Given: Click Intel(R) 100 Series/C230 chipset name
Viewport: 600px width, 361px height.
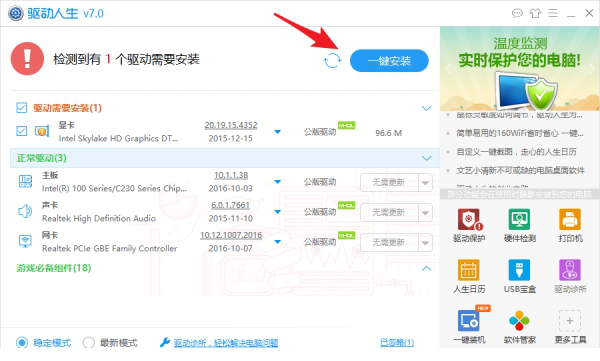Looking at the screenshot, I should point(114,188).
